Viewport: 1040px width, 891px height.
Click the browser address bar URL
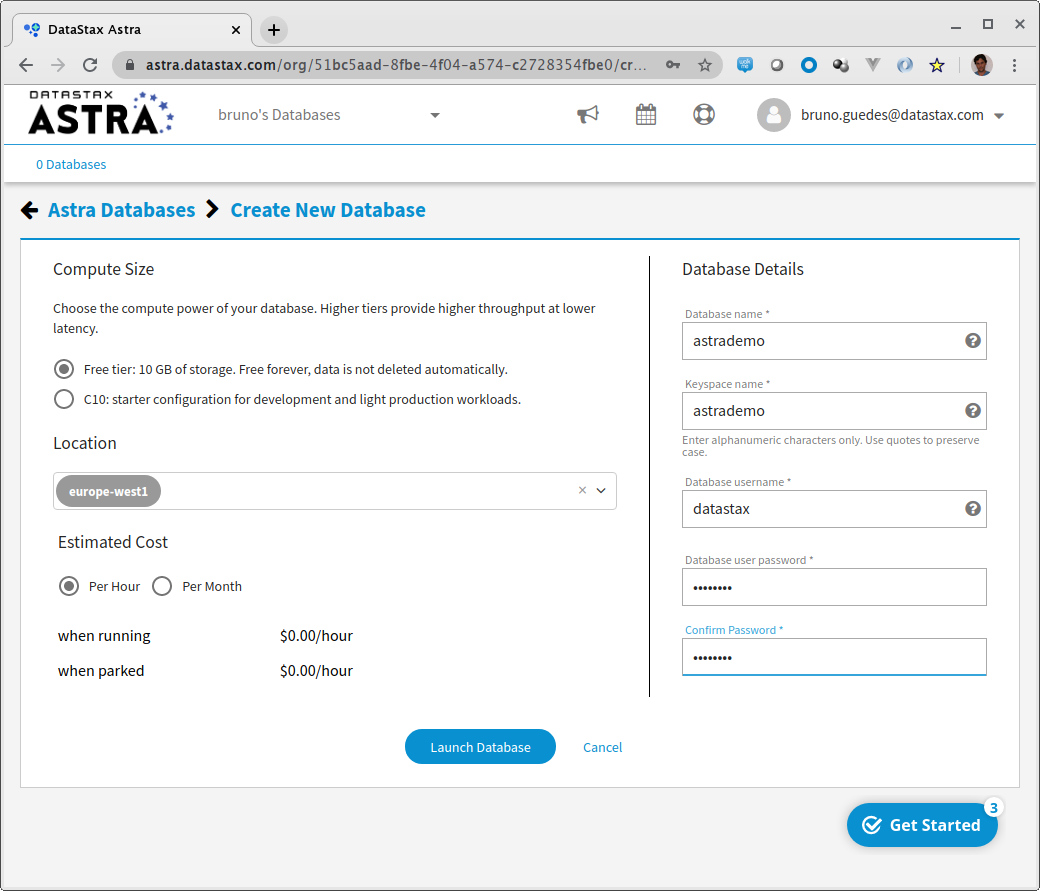point(396,65)
